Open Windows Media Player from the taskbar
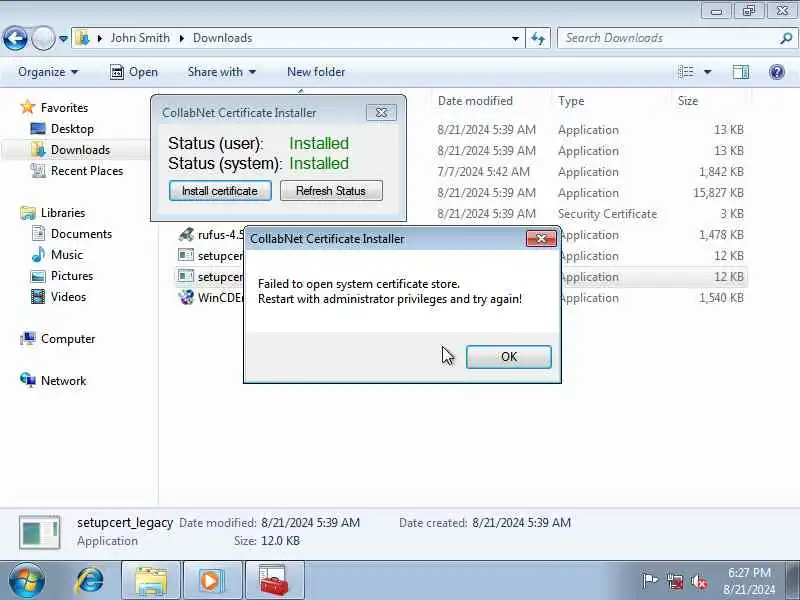Viewport: 800px width, 600px height. tap(212, 581)
